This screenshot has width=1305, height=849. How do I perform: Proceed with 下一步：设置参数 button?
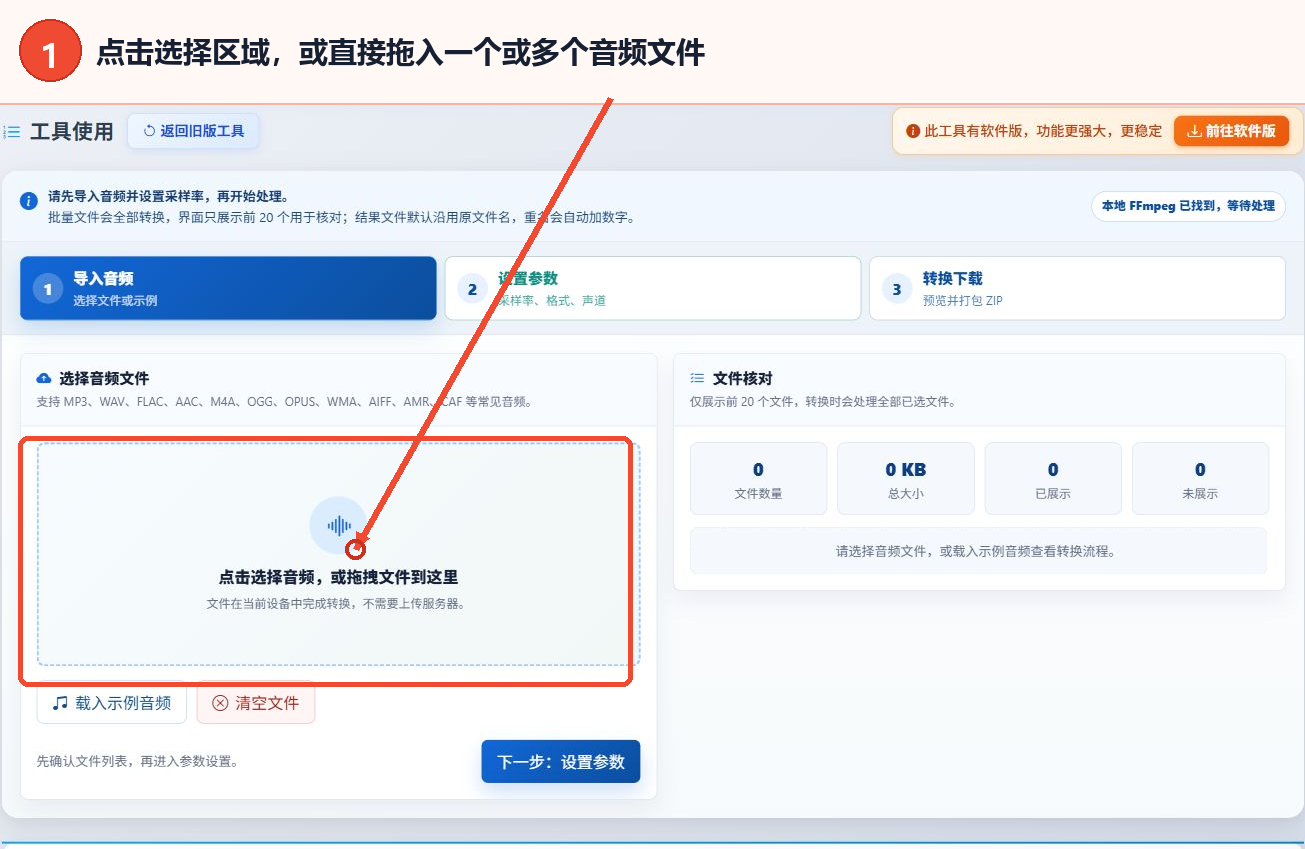coord(561,762)
